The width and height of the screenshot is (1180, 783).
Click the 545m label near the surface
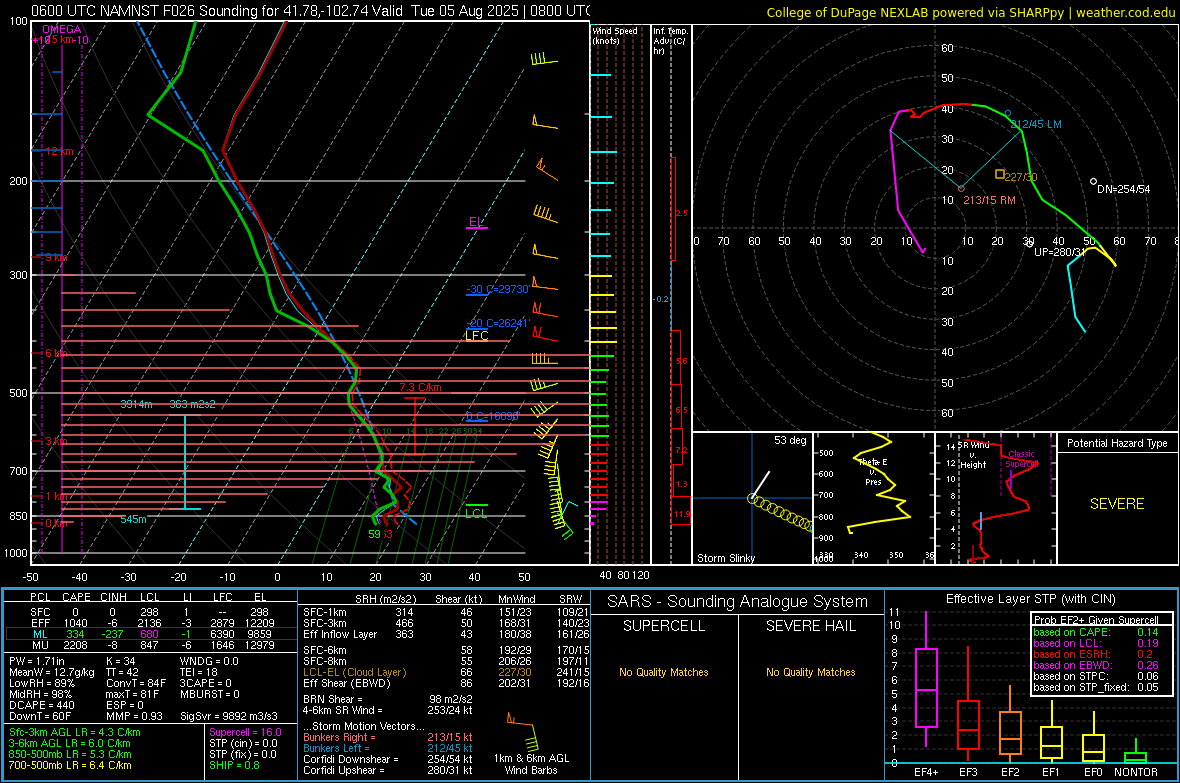pos(133,519)
